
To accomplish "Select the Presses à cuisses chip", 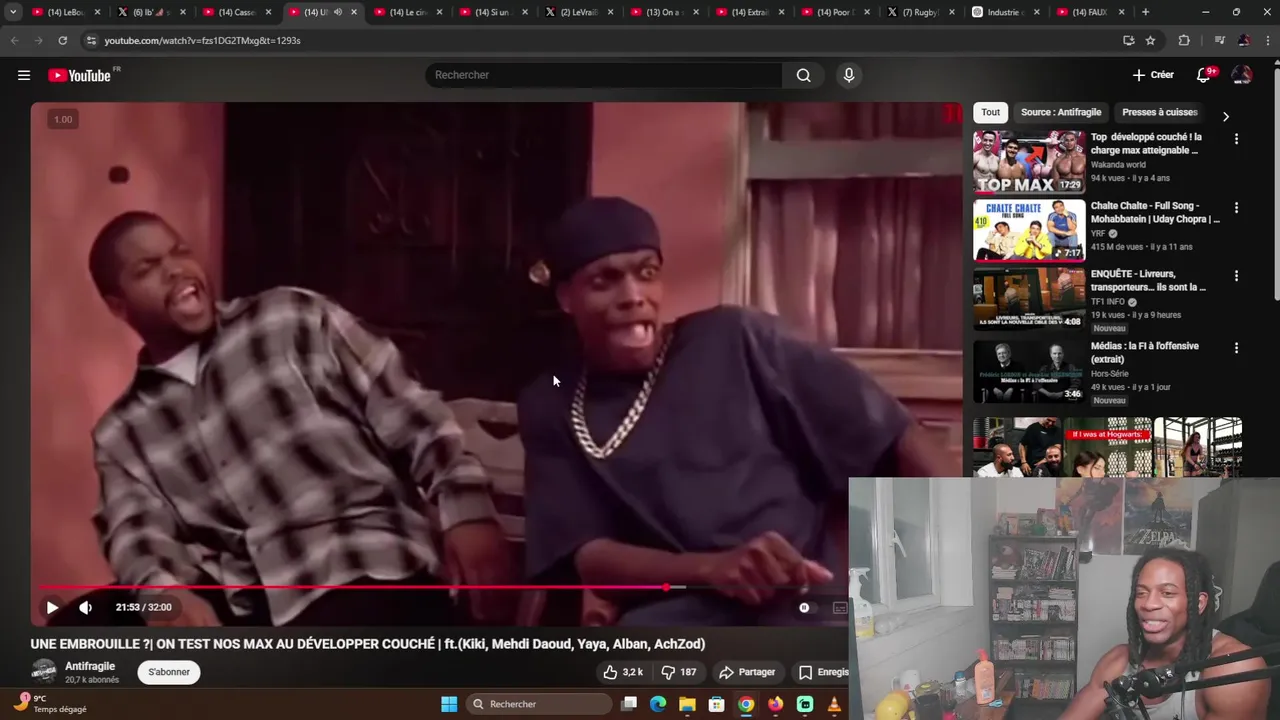I will 1159,112.
